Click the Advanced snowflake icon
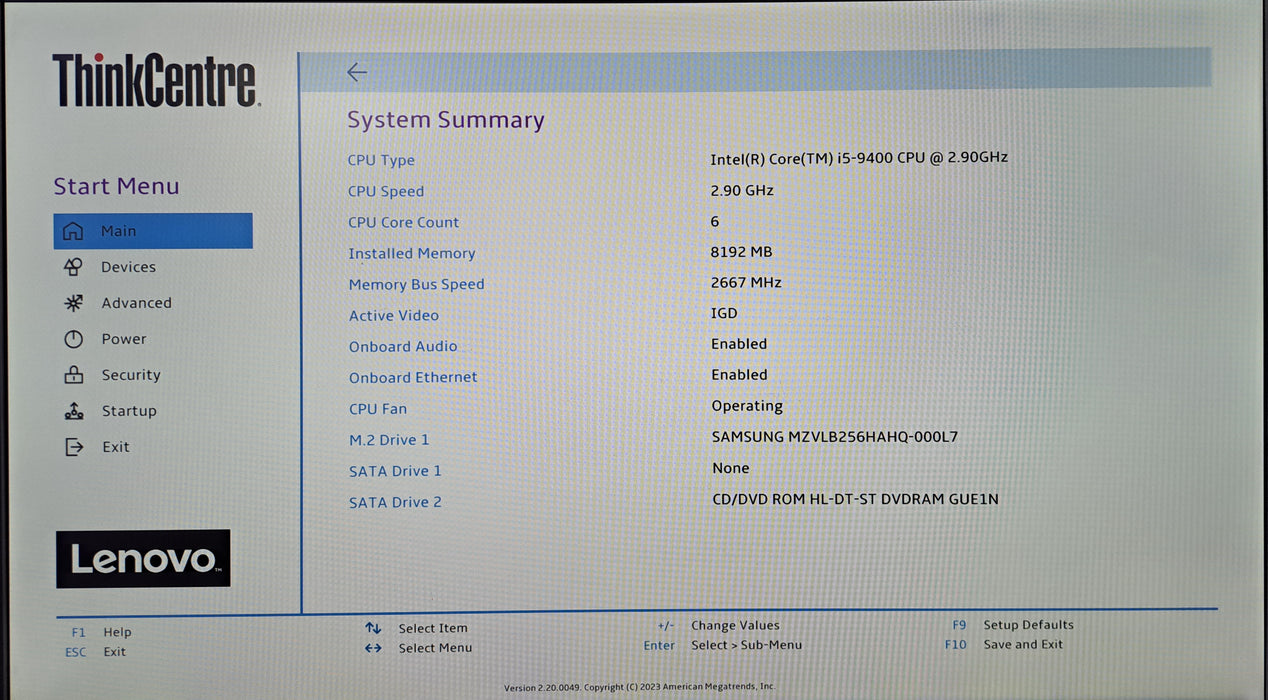The height and width of the screenshot is (700, 1268). (x=73, y=303)
